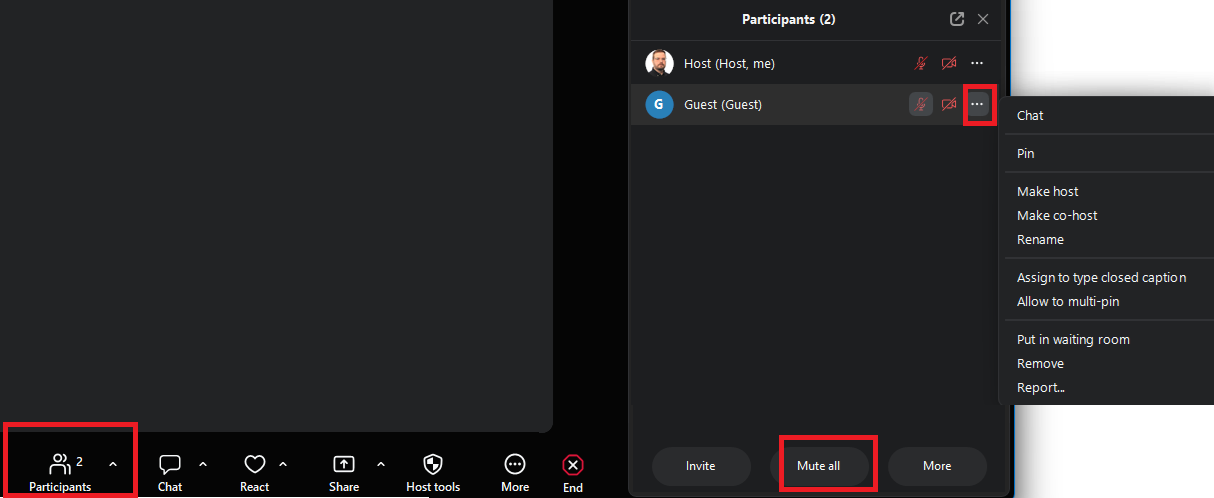The height and width of the screenshot is (498, 1214).
Task: Toggle Guest's camera-off icon
Action: tap(949, 104)
